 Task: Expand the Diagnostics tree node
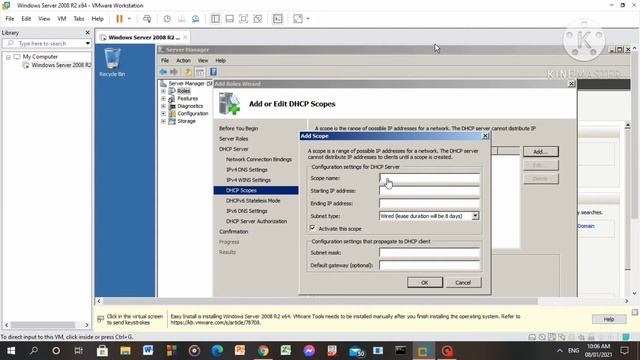(x=163, y=106)
